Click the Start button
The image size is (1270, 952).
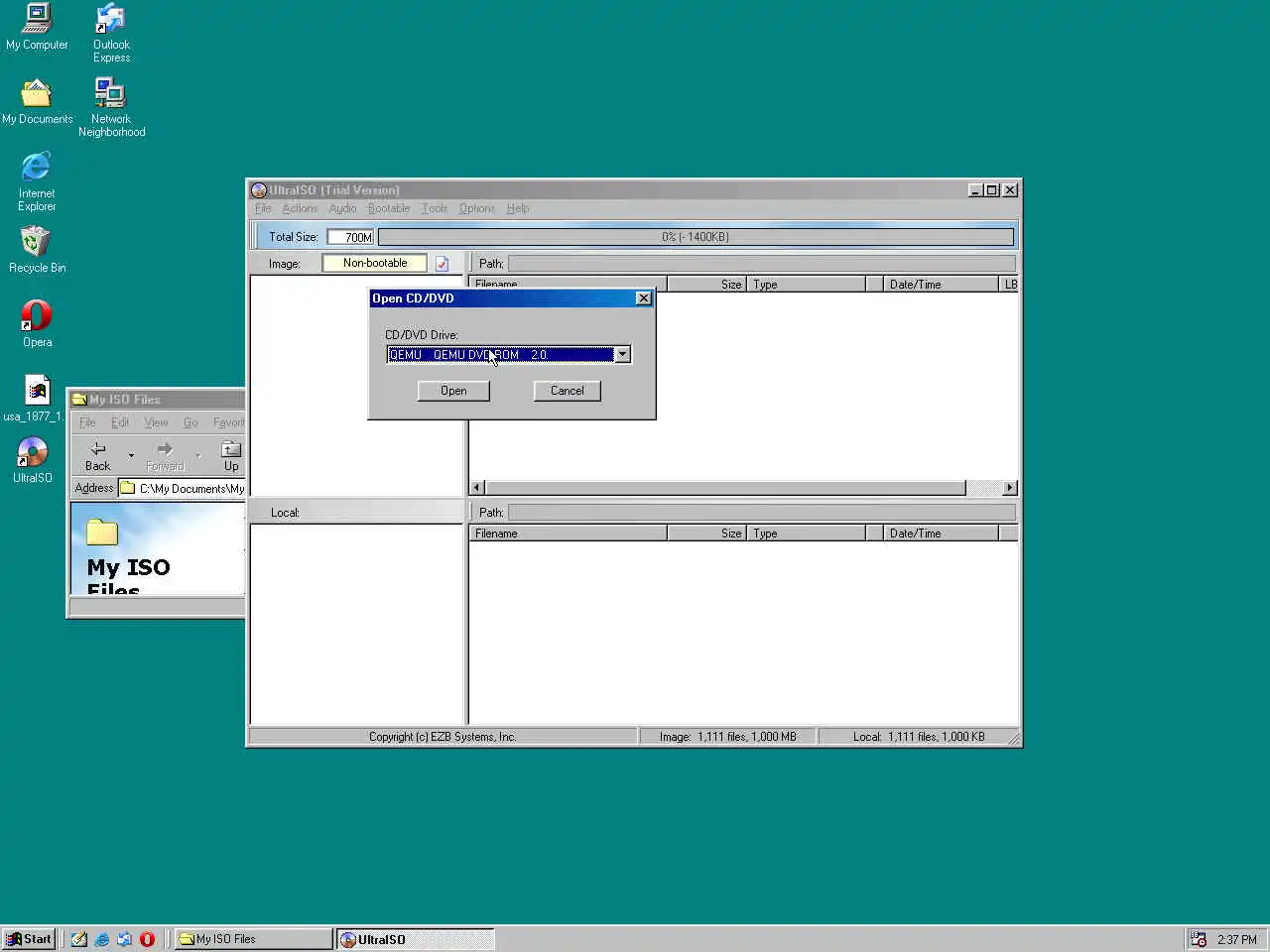tap(29, 939)
